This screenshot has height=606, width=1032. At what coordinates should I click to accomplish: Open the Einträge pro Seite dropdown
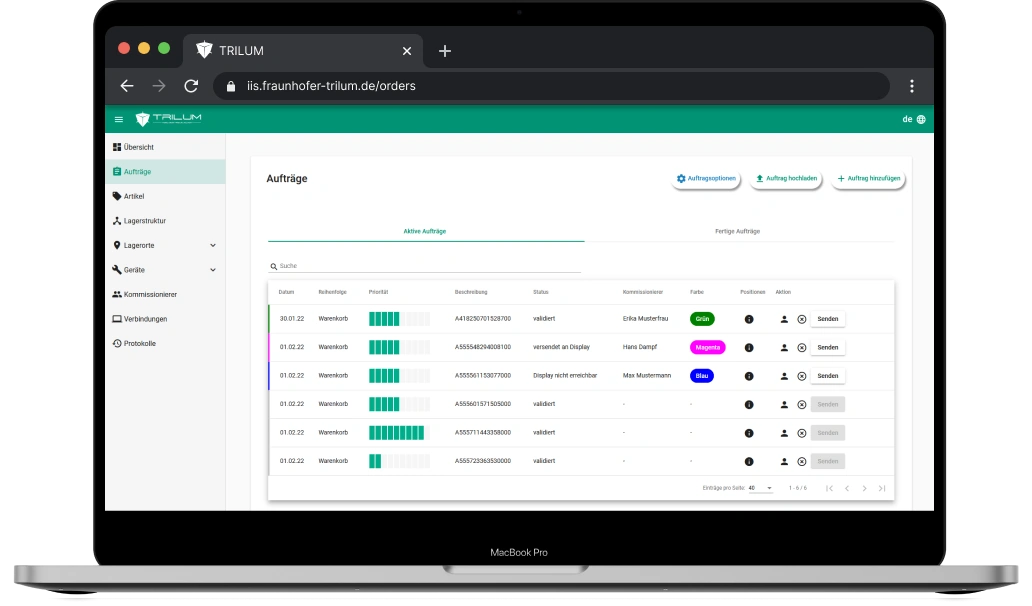[x=760, y=488]
